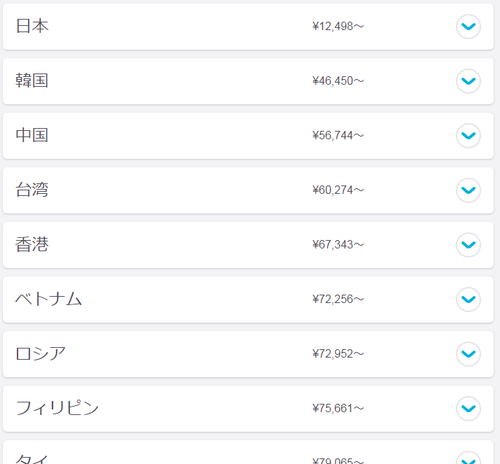Expand the ロシア row chevron
The image size is (500, 464).
coord(468,354)
